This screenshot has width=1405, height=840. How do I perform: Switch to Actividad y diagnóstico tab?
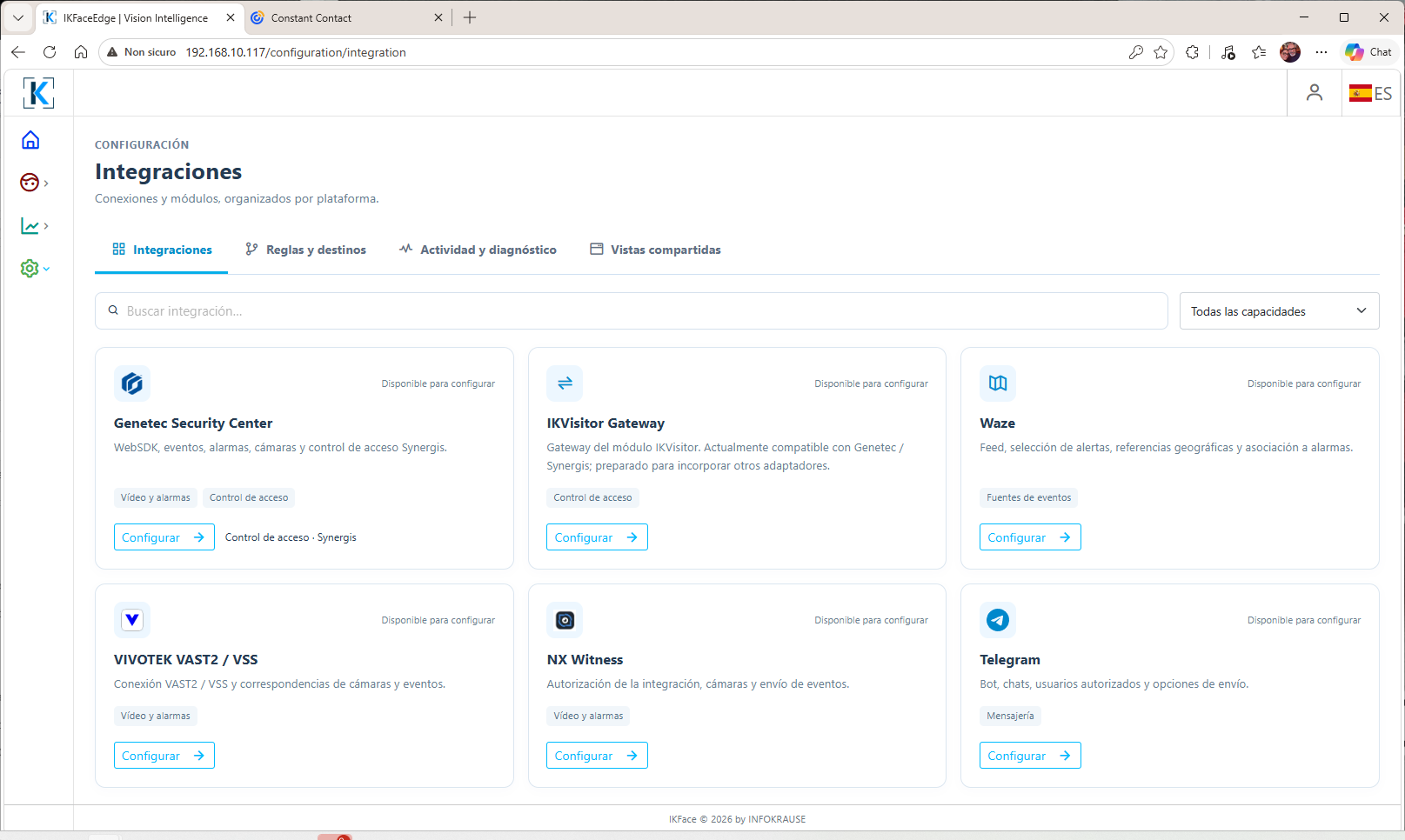coord(478,250)
